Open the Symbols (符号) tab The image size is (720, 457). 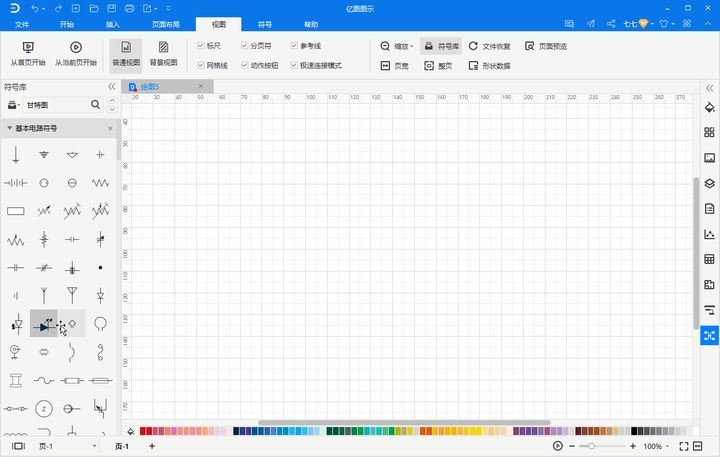tap(264, 24)
